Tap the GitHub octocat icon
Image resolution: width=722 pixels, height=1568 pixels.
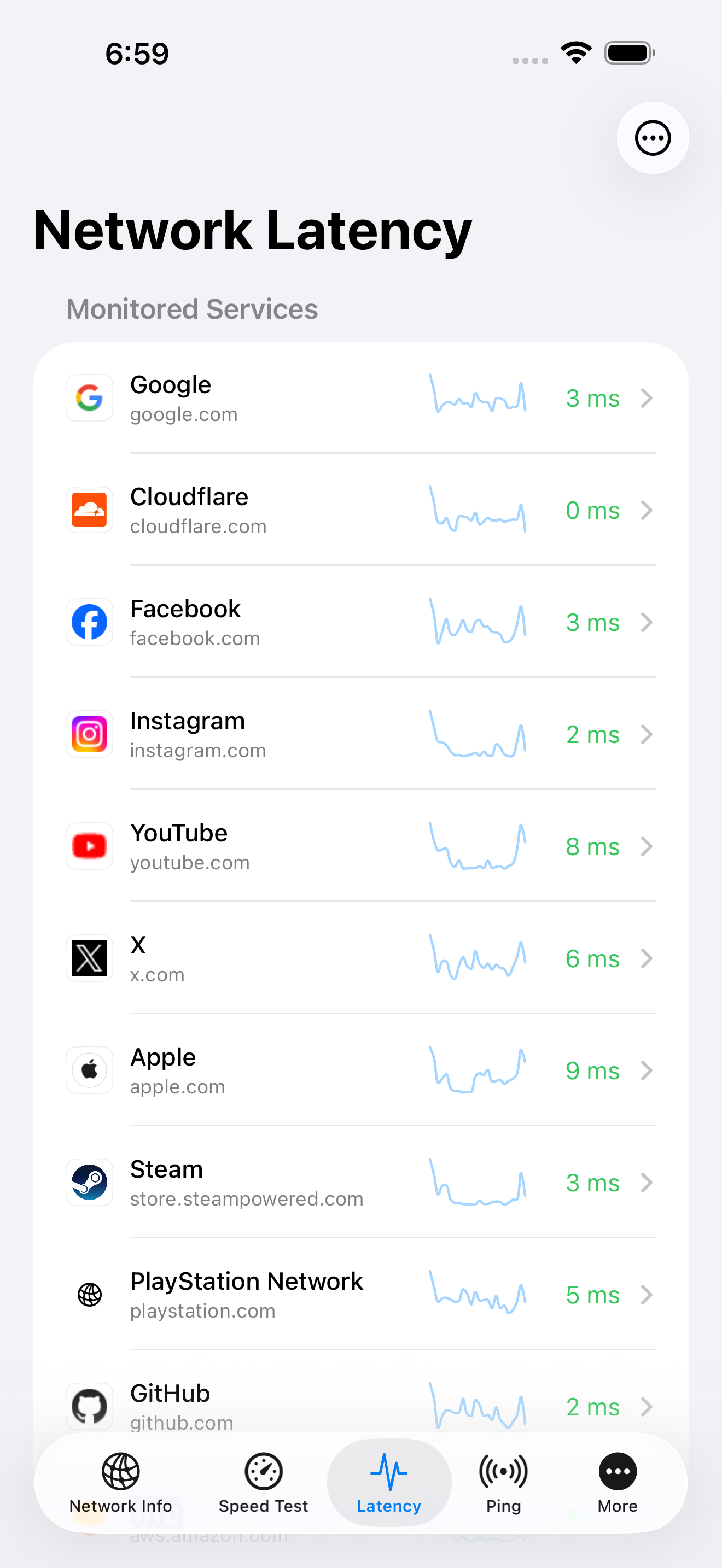coord(90,1406)
